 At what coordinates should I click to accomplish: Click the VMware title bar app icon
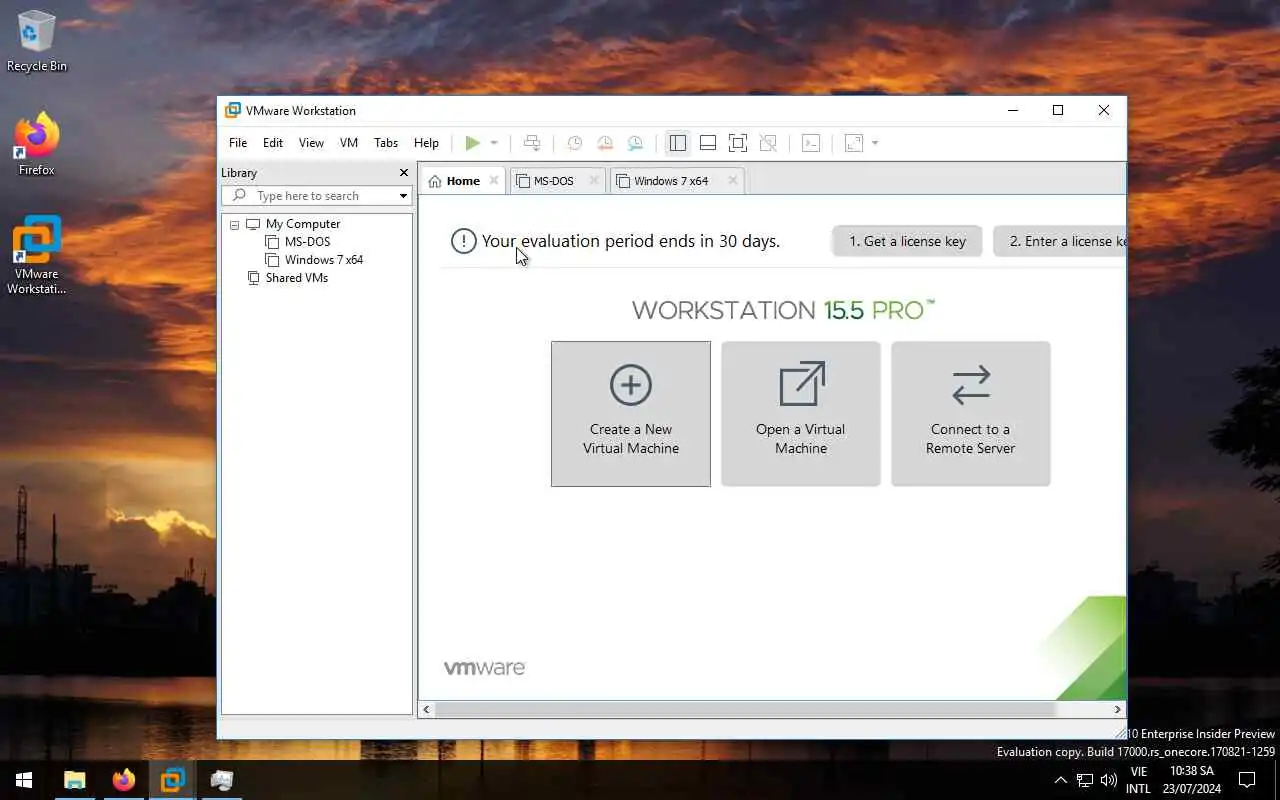[x=233, y=111]
